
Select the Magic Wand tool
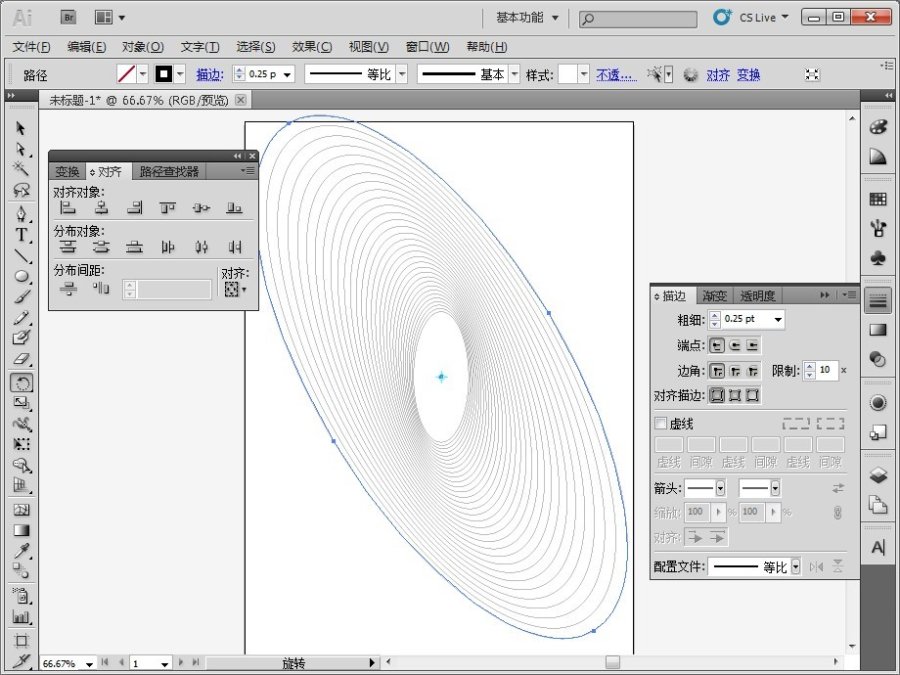[21, 169]
